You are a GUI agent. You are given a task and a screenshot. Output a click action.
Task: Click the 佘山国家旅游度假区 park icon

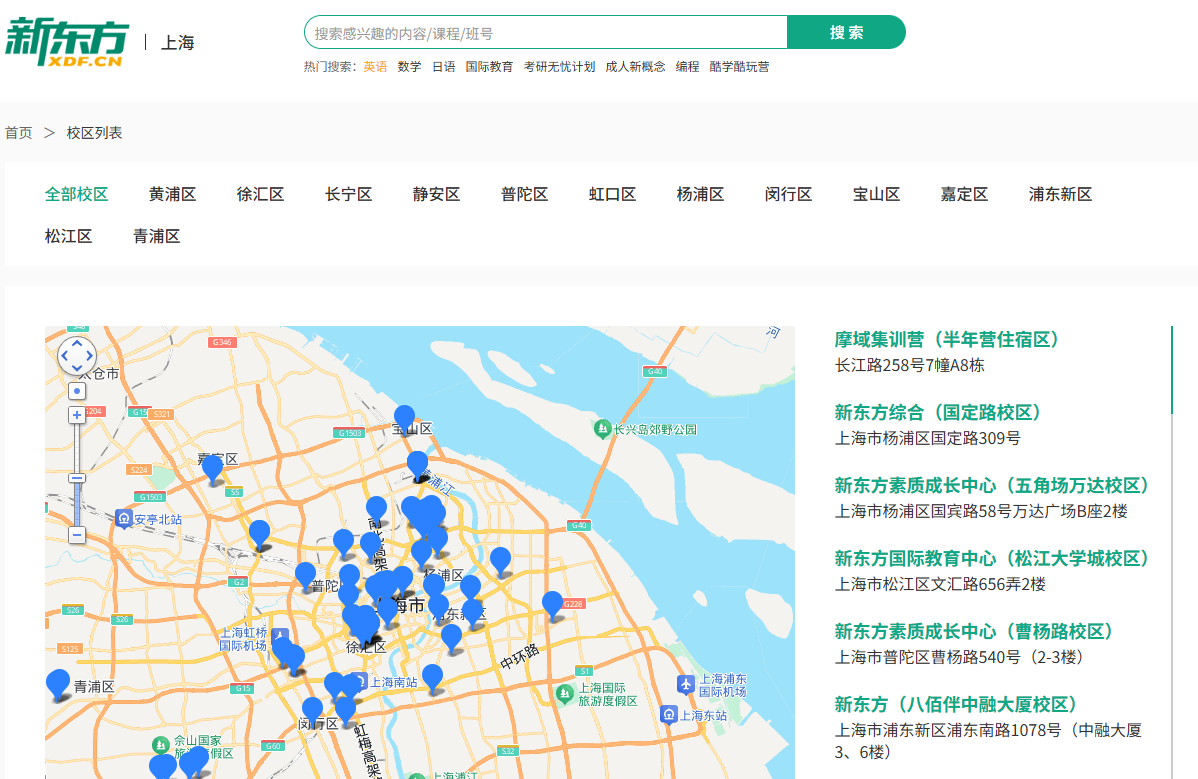[160, 745]
